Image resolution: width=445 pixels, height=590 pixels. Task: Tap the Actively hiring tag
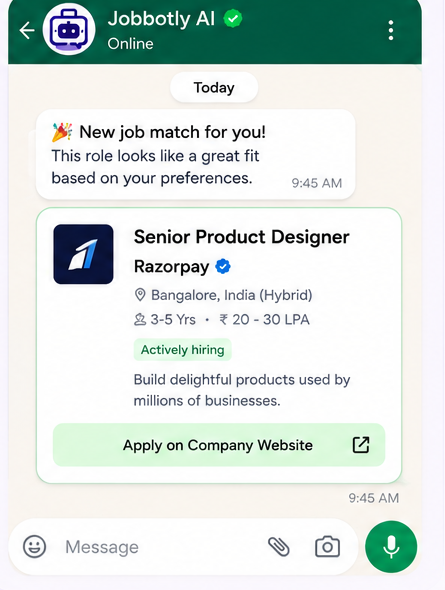click(182, 350)
